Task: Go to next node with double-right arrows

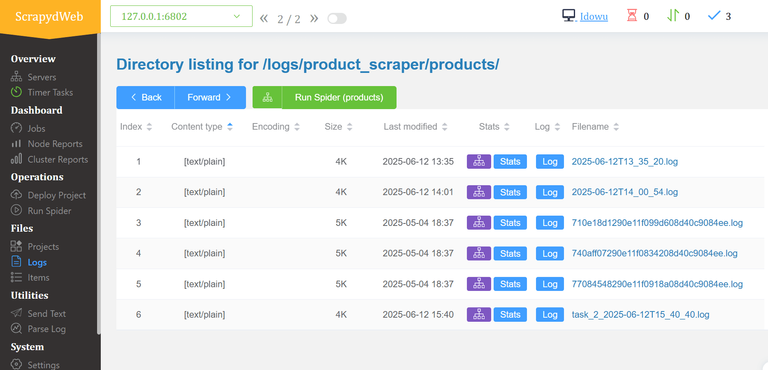Action: tap(314, 19)
